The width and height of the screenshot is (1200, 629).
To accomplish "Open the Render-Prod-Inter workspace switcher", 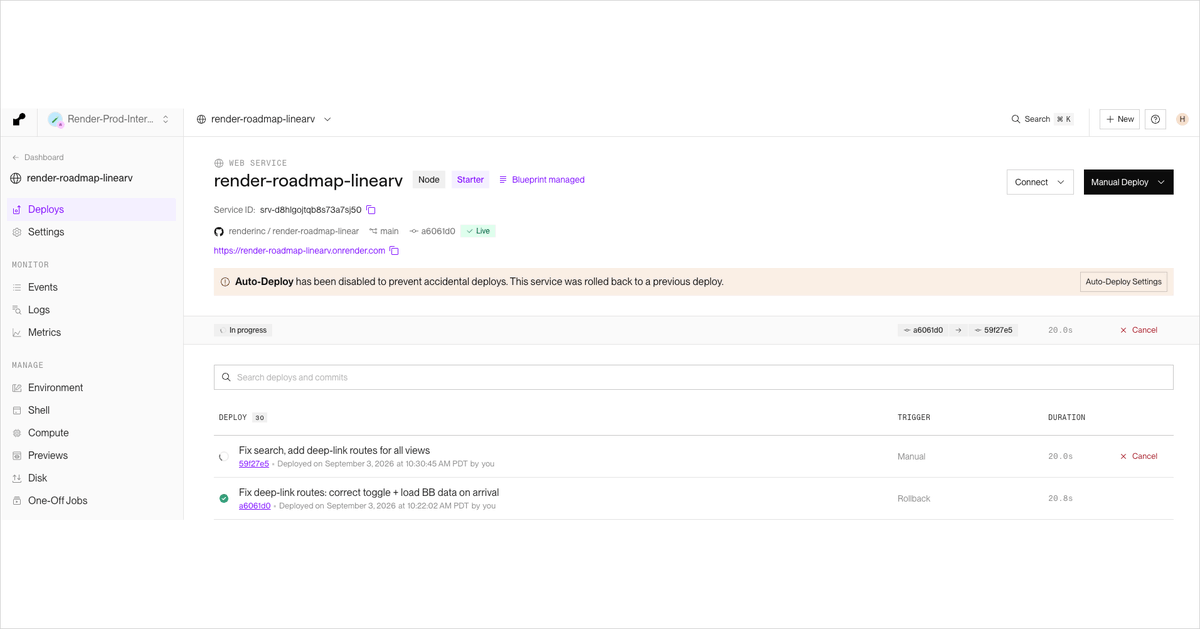I will (x=109, y=119).
